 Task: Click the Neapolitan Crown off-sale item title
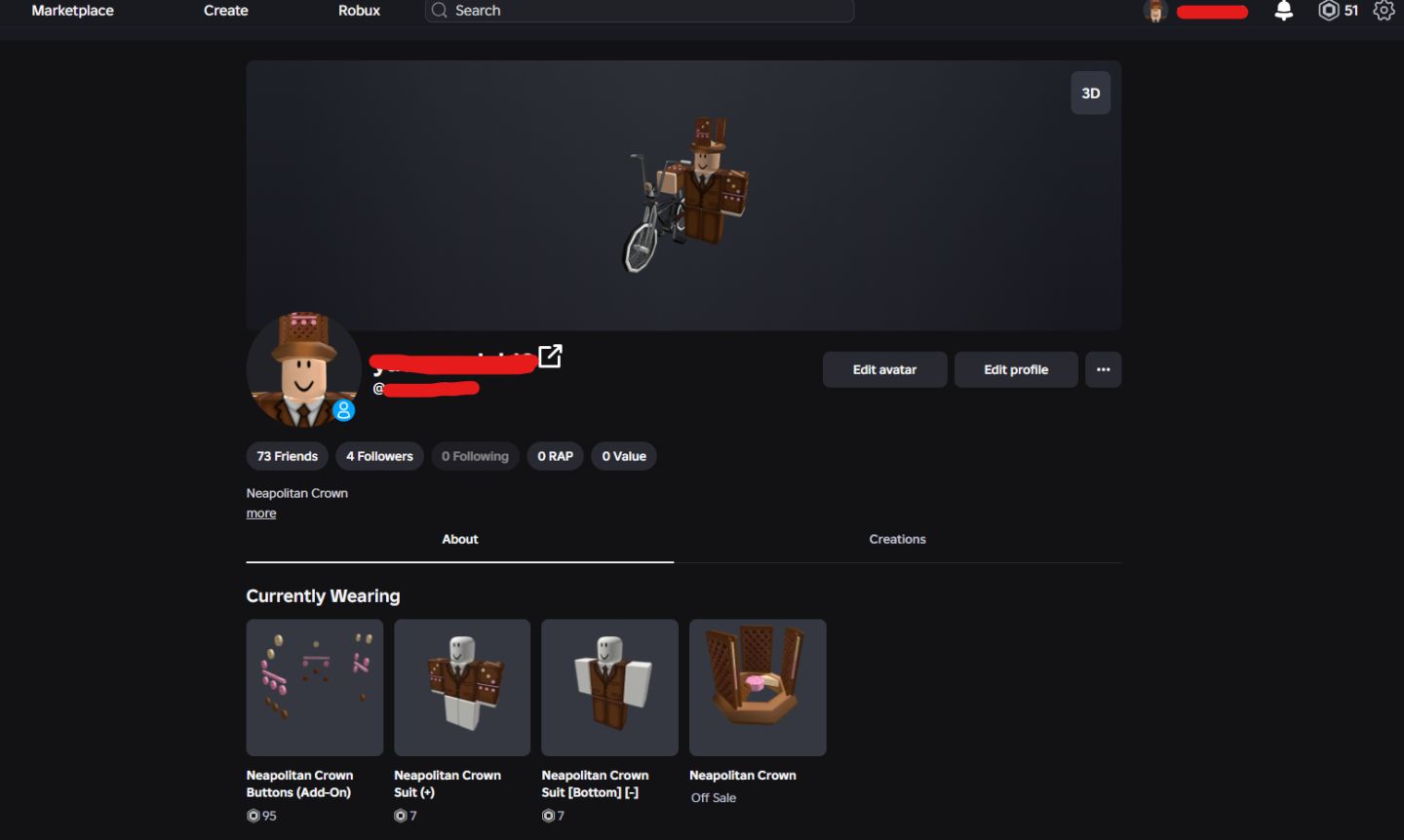743,776
